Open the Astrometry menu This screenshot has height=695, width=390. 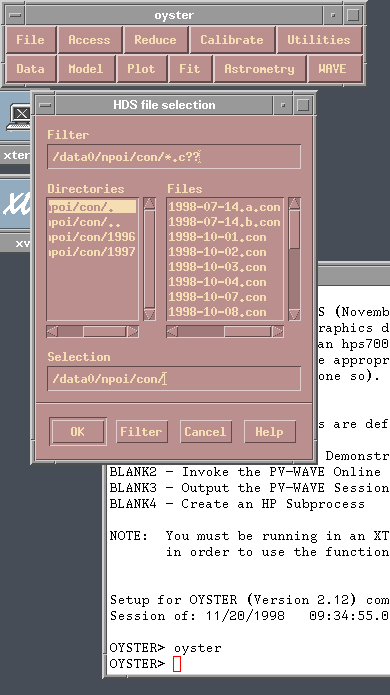pyautogui.click(x=259, y=69)
